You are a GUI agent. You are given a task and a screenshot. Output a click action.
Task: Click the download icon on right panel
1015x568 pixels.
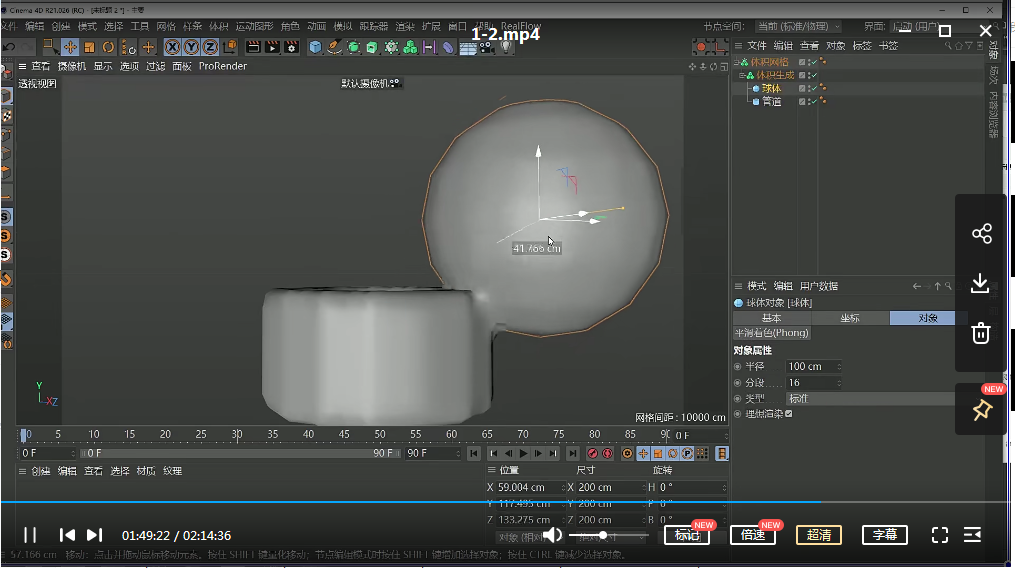pyautogui.click(x=981, y=284)
